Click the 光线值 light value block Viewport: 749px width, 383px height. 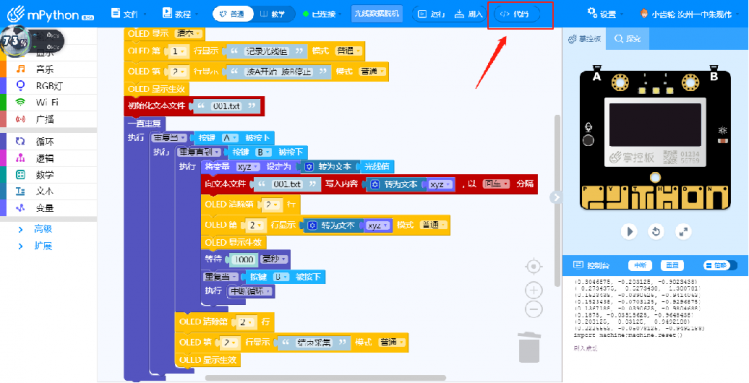coord(378,167)
